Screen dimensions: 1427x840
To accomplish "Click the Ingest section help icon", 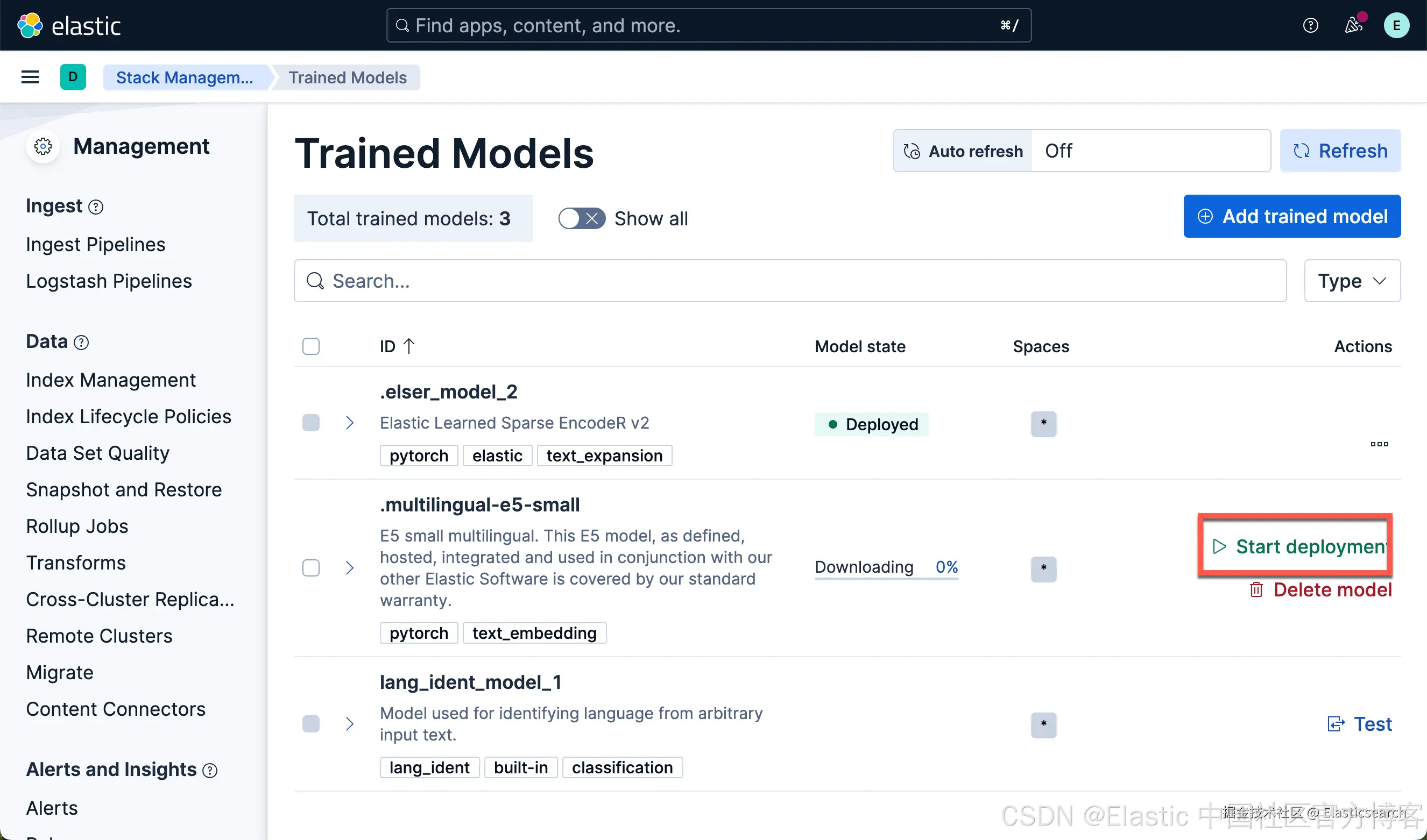I will (96, 207).
